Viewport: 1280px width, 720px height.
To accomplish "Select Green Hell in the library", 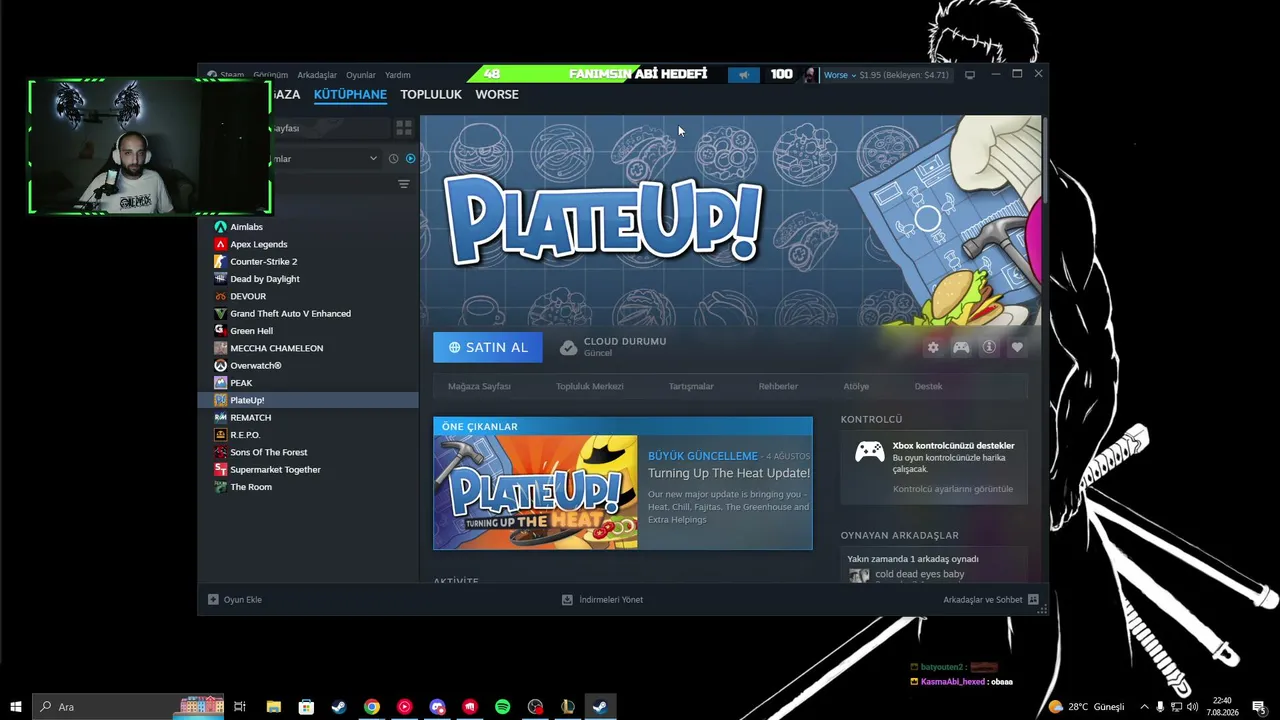I will (308, 331).
